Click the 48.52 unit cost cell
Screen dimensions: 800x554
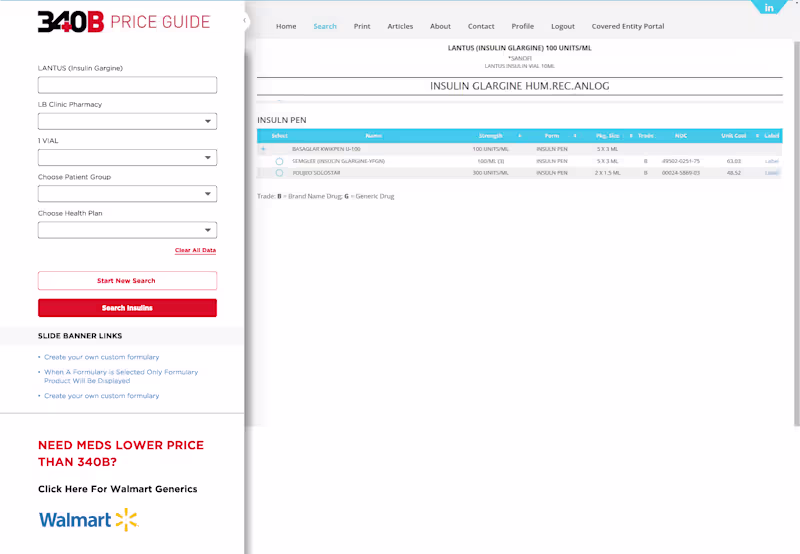tap(734, 173)
